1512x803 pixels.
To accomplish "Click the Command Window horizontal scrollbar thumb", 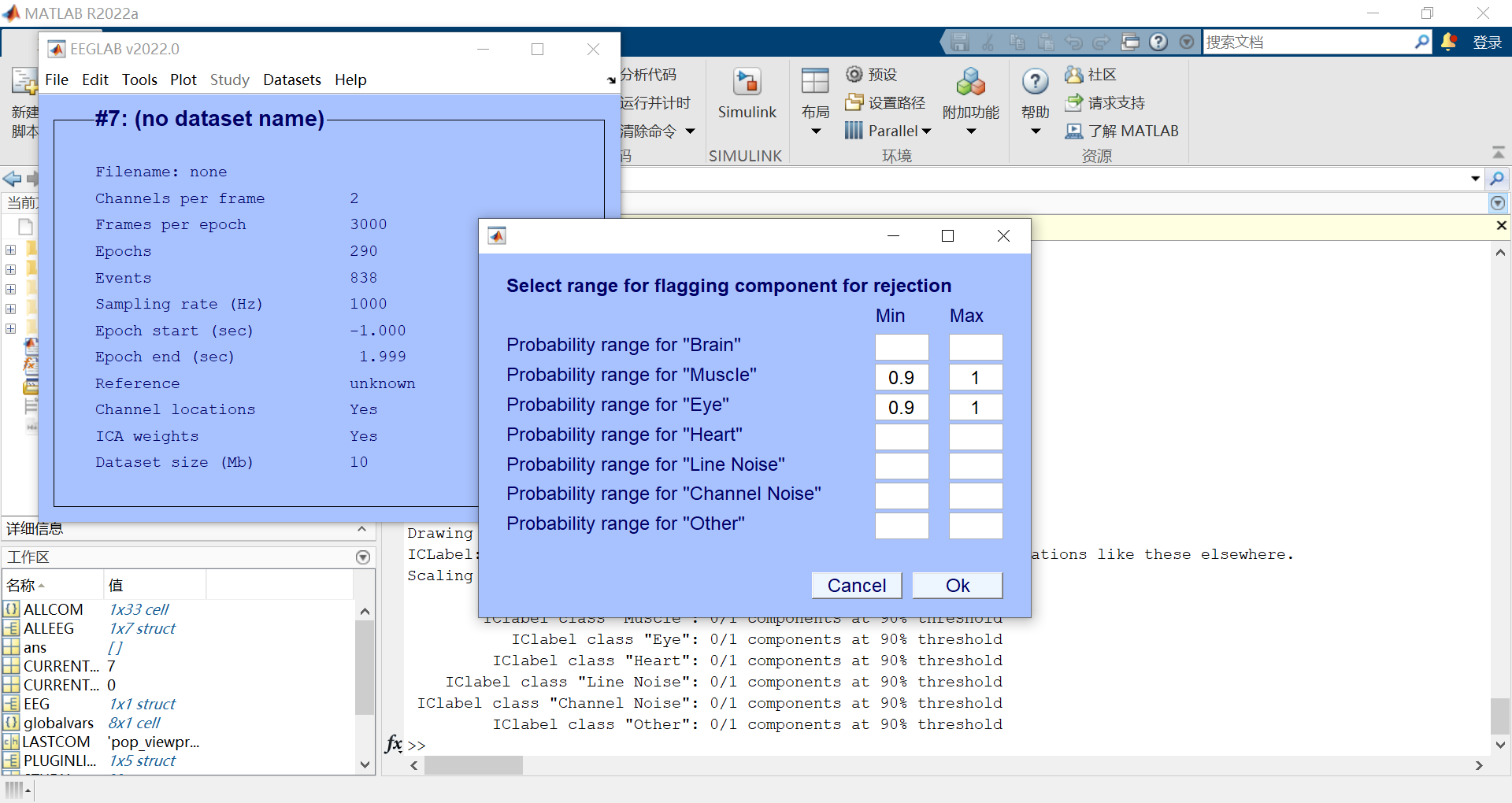I will [473, 765].
